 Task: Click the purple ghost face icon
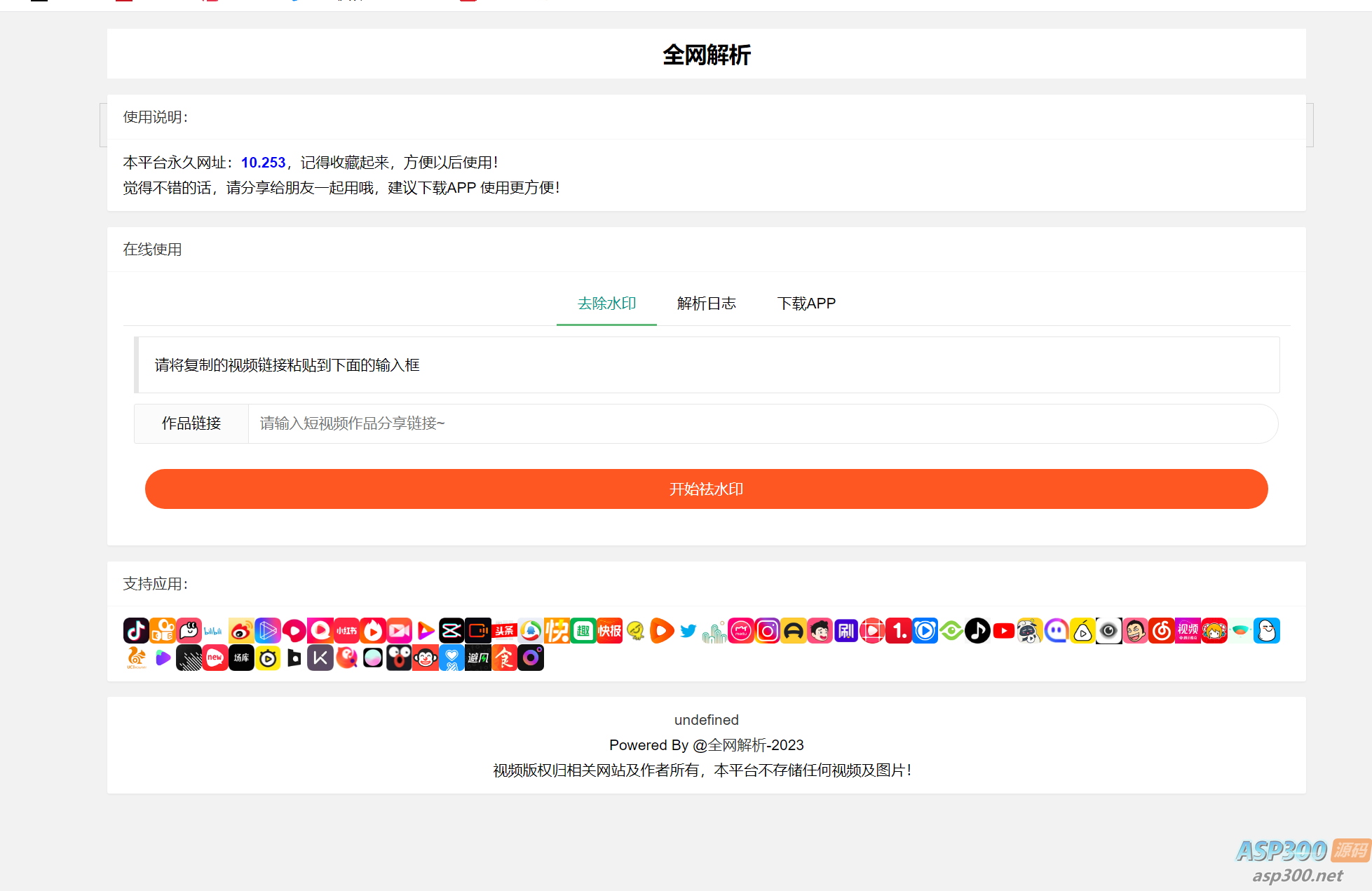[x=1057, y=631]
